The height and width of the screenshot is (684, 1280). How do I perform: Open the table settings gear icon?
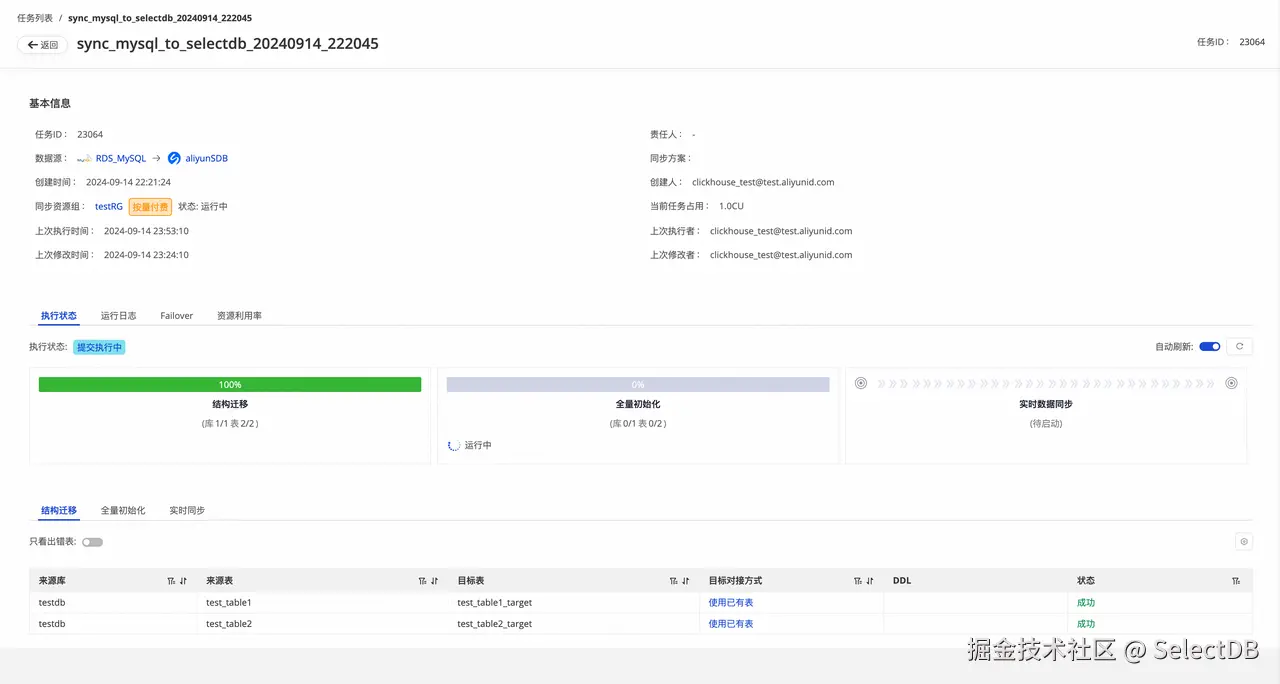click(1244, 542)
